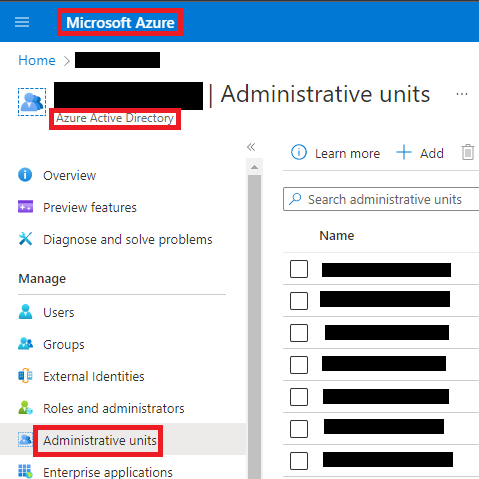
Task: Click the Microsoft Azure header title
Action: pos(120,23)
